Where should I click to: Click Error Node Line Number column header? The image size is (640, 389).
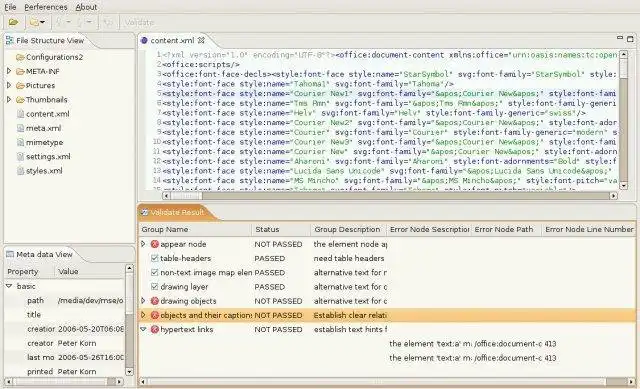click(589, 230)
